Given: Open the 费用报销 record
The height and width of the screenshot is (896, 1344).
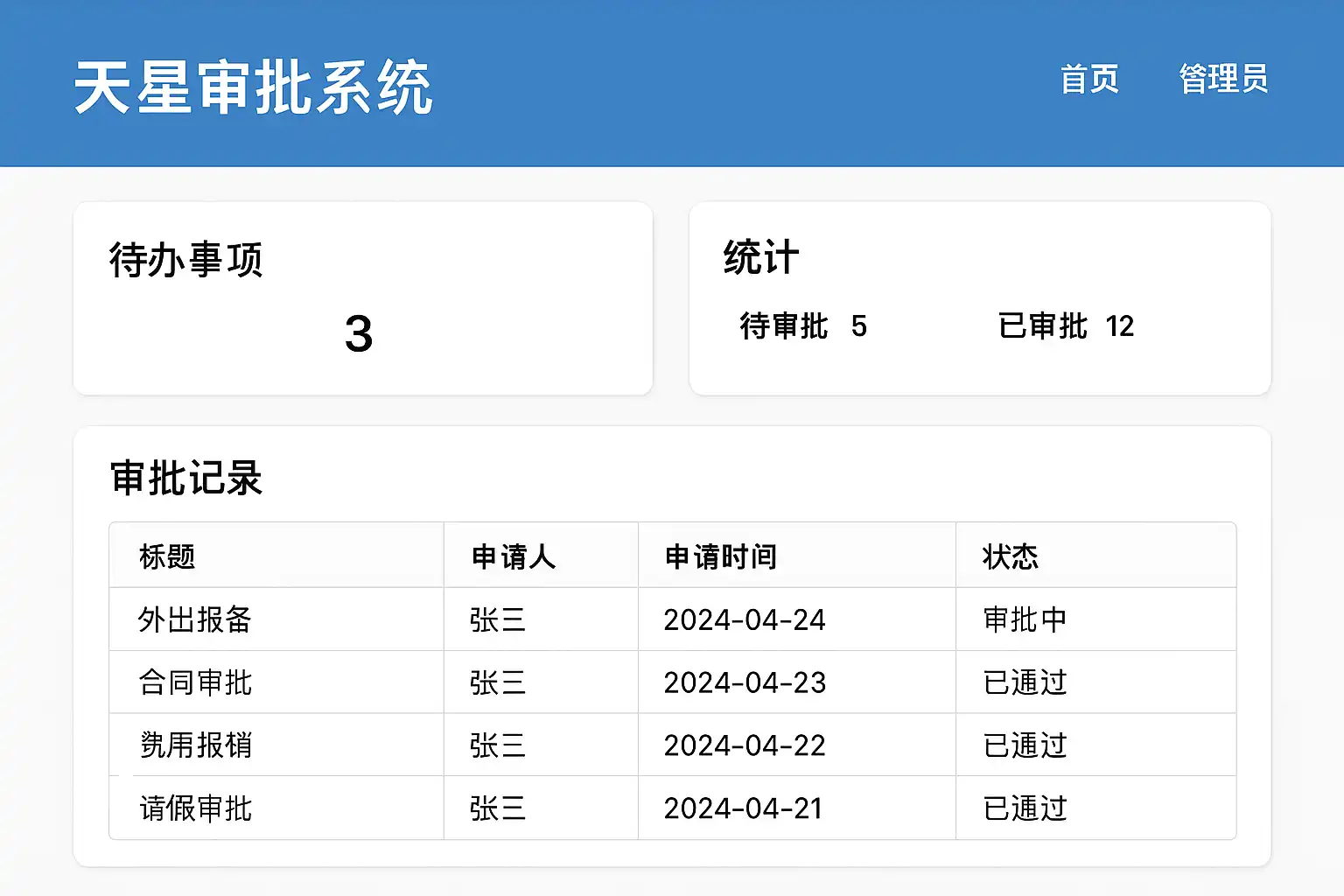Looking at the screenshot, I should tap(195, 745).
